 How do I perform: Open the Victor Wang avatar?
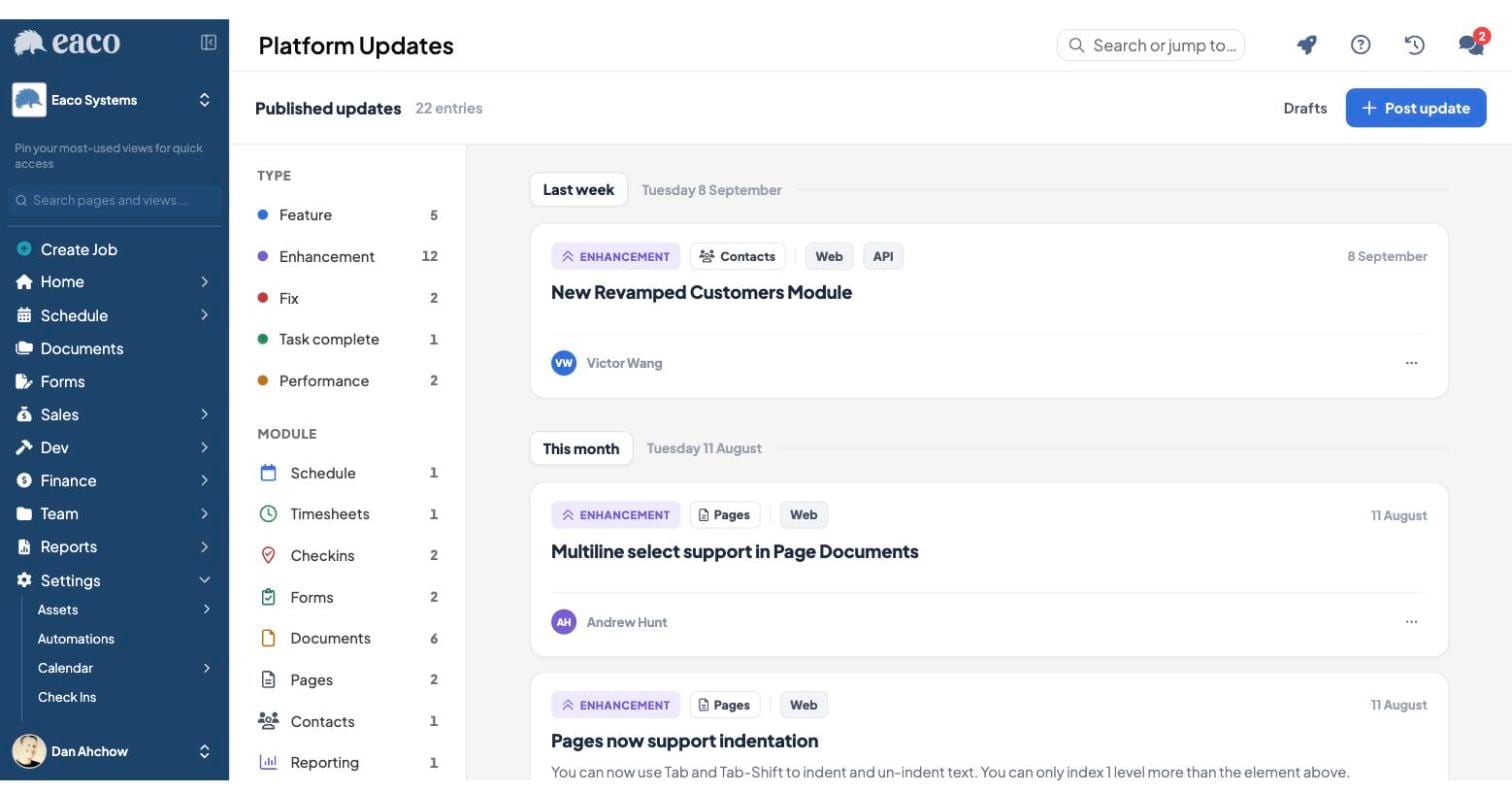click(564, 363)
